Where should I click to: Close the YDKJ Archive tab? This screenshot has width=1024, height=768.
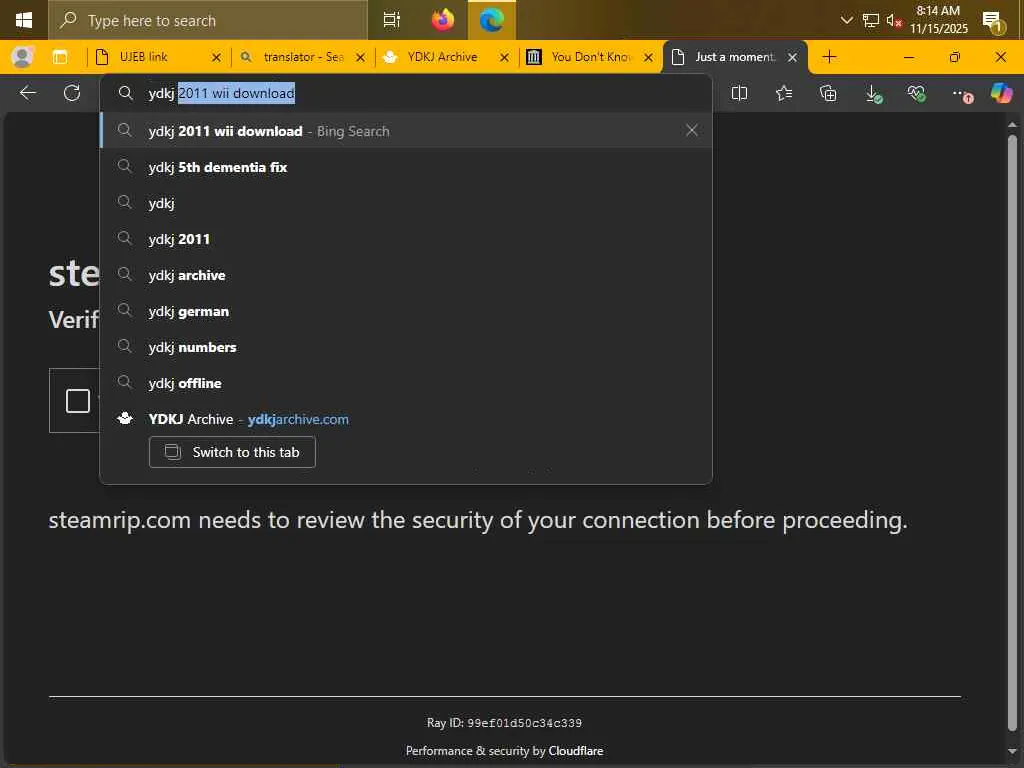(x=504, y=57)
